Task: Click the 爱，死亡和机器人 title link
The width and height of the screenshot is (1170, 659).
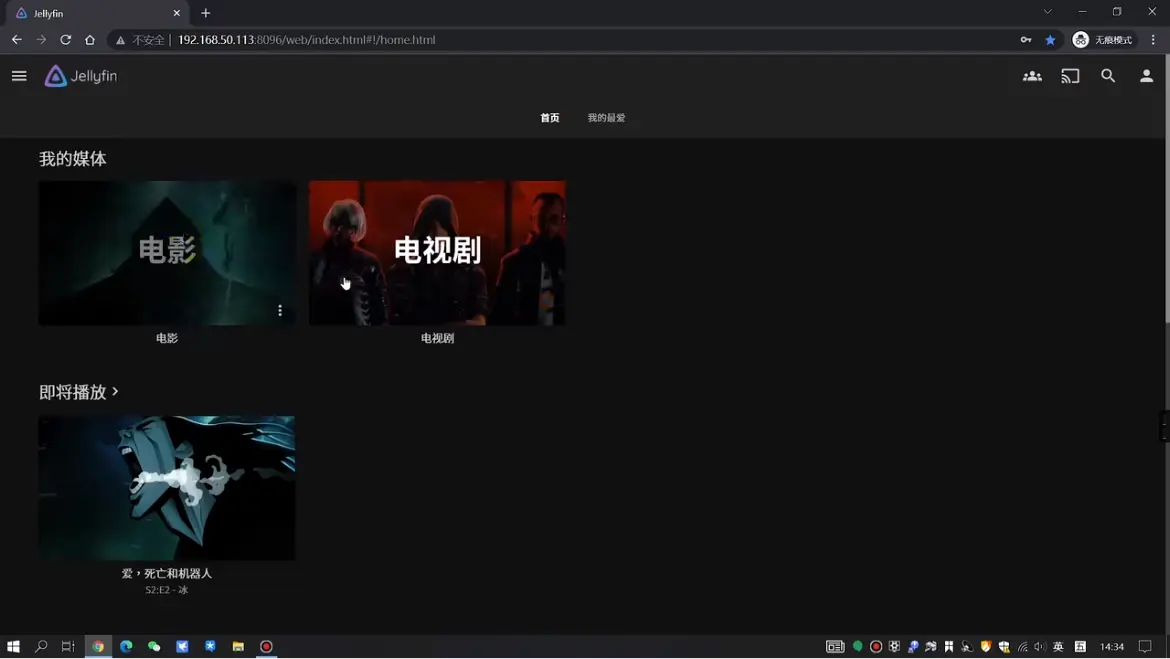Action: pyautogui.click(x=167, y=574)
